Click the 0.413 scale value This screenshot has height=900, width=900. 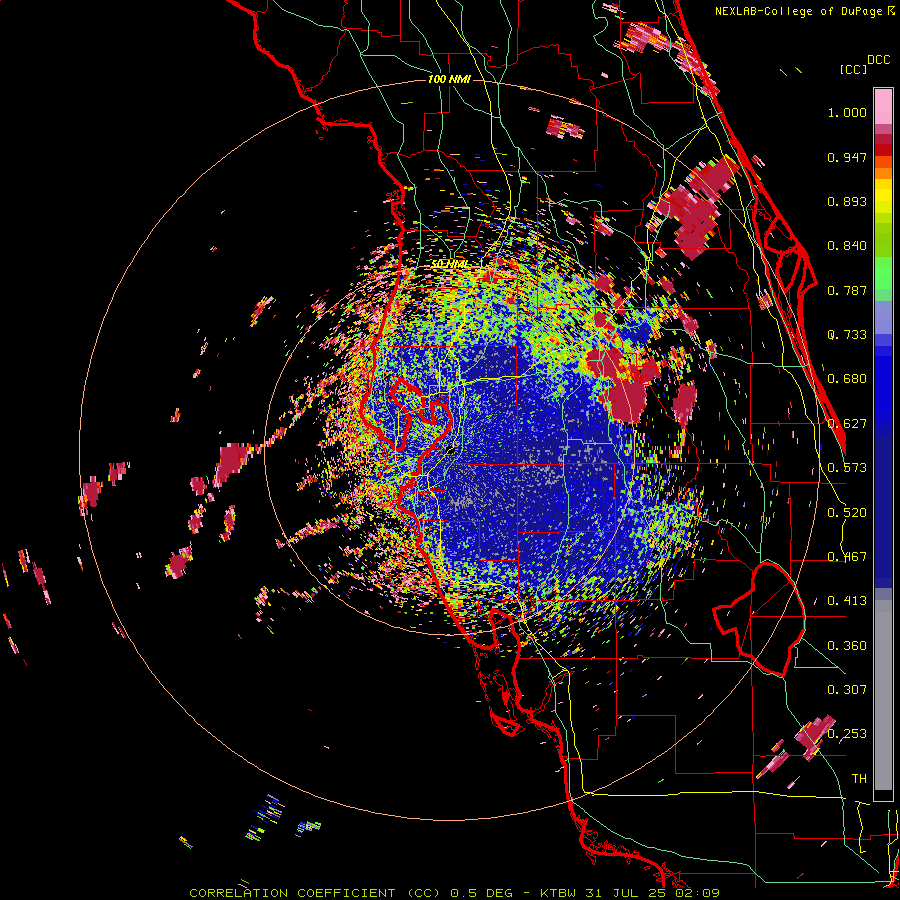[847, 601]
